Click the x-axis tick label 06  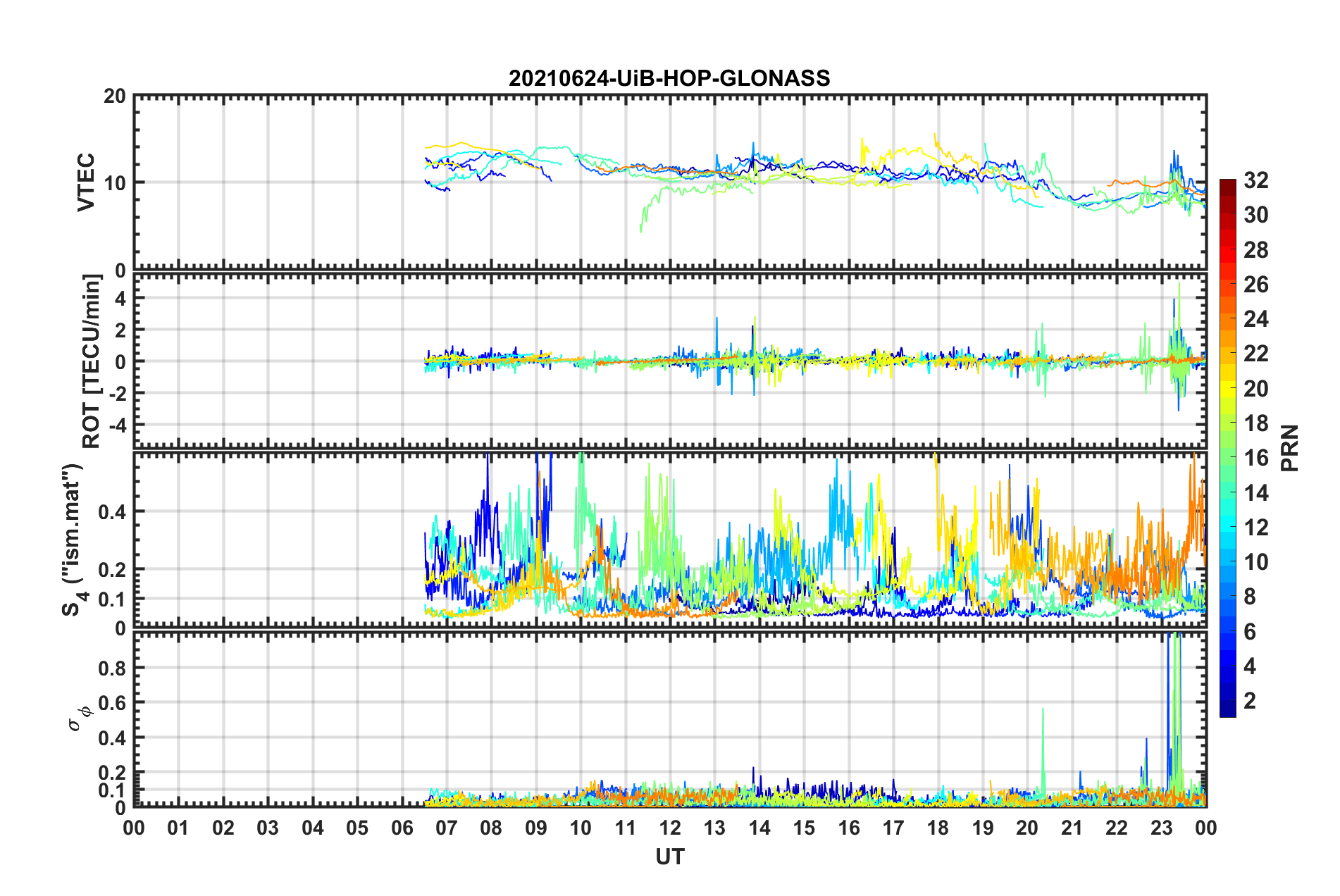tap(402, 828)
